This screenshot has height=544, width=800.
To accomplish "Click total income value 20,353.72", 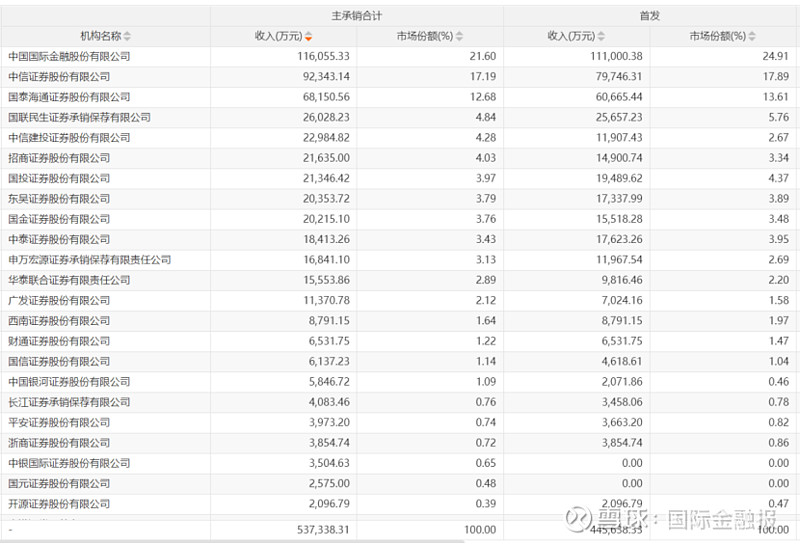I will point(326,199).
